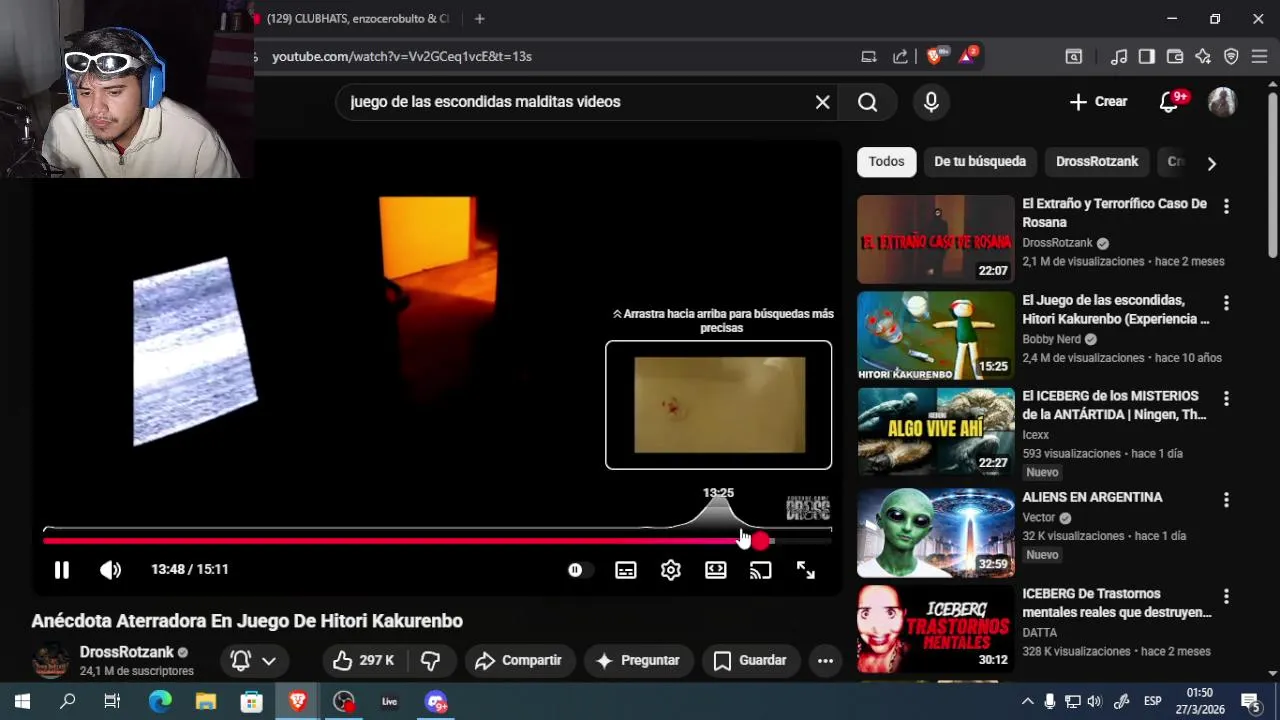This screenshot has width=1280, height=720.
Task: Click the Preguntar ask button
Action: [x=638, y=661]
